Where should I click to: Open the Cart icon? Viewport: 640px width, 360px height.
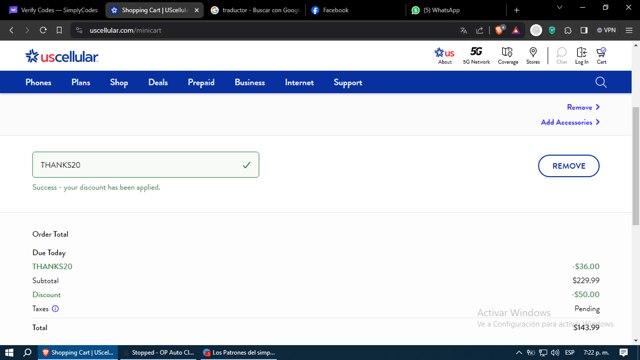(601, 56)
